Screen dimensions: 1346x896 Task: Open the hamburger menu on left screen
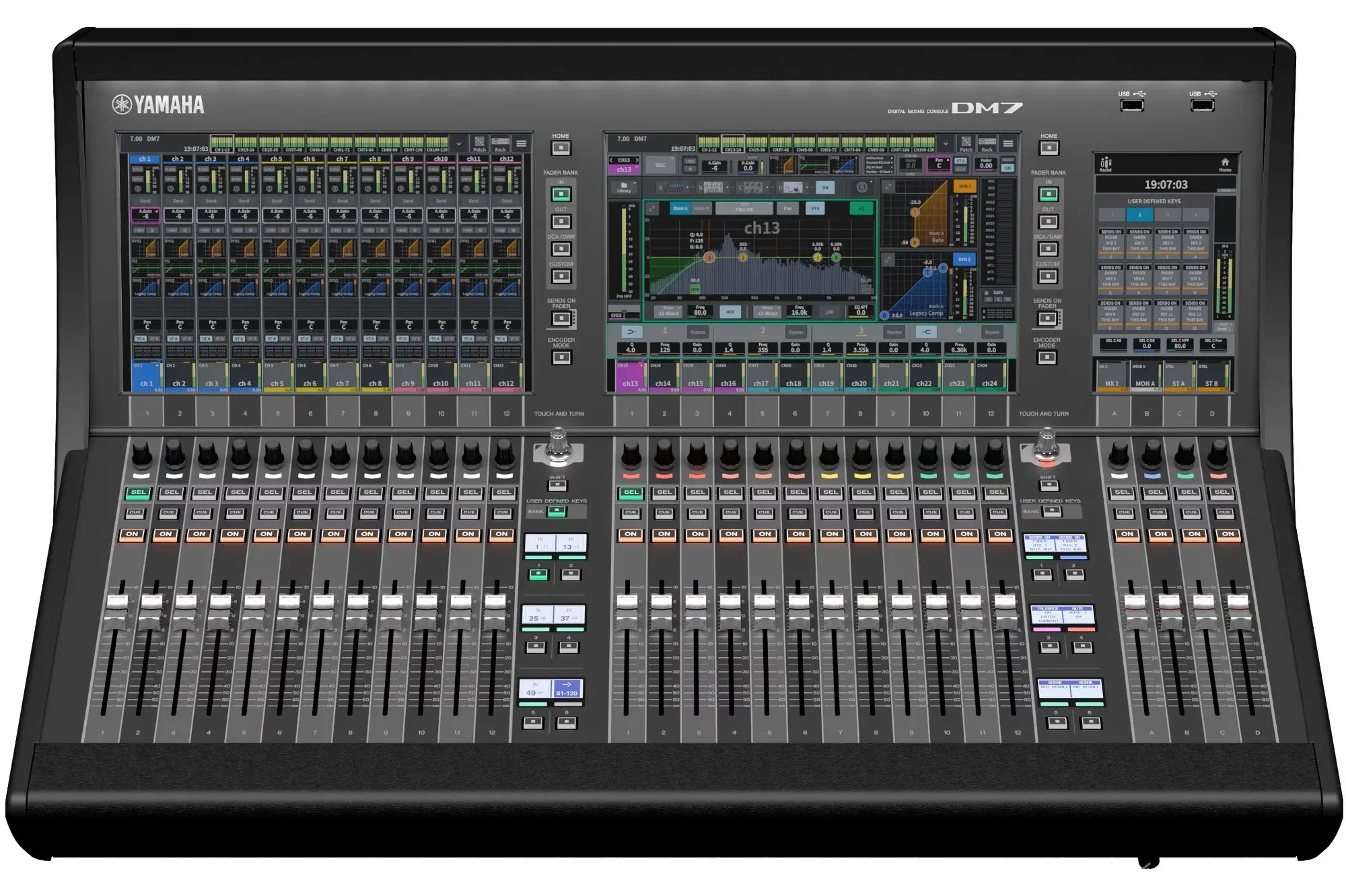521,143
